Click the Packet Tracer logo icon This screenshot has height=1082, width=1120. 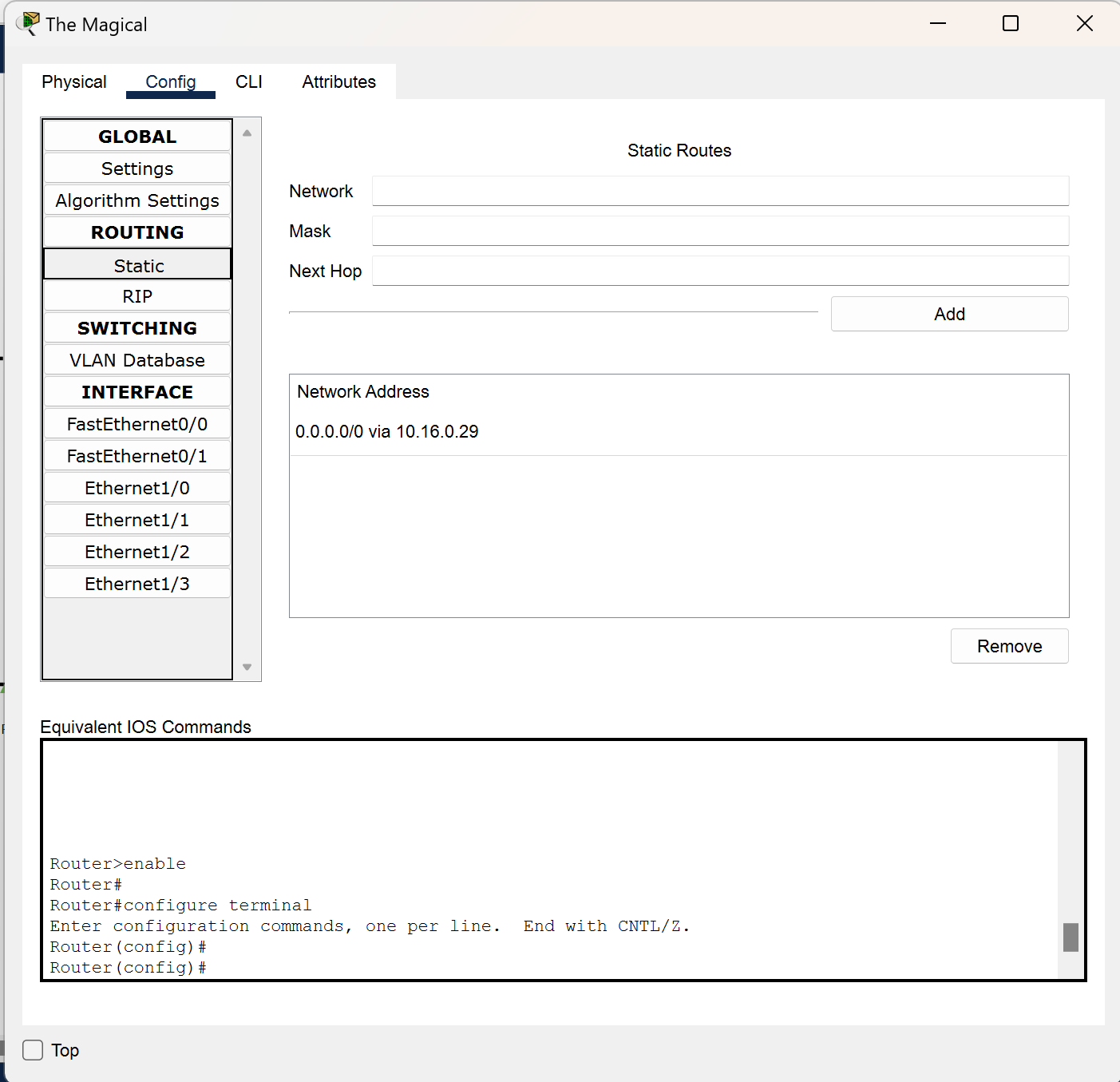click(29, 23)
